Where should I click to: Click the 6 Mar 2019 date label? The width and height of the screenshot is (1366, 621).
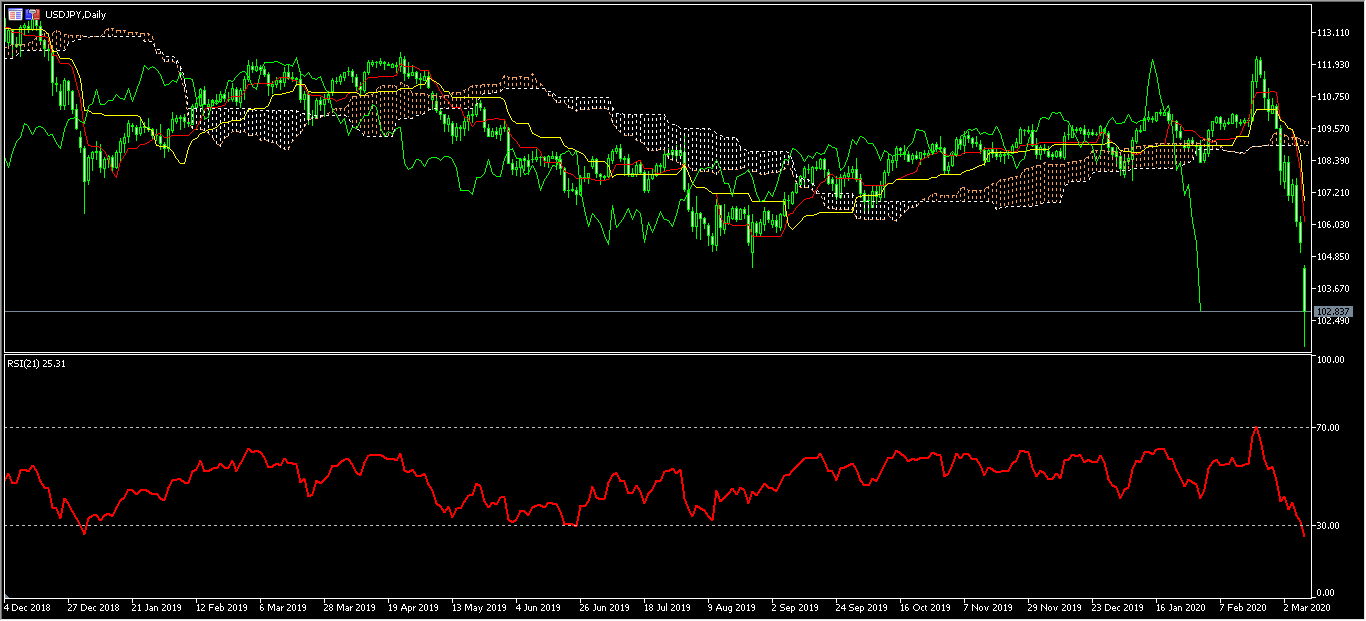[283, 607]
